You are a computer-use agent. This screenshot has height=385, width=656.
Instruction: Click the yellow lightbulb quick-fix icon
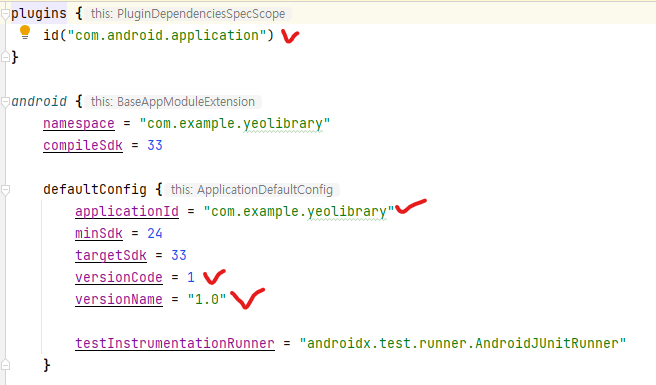25,33
